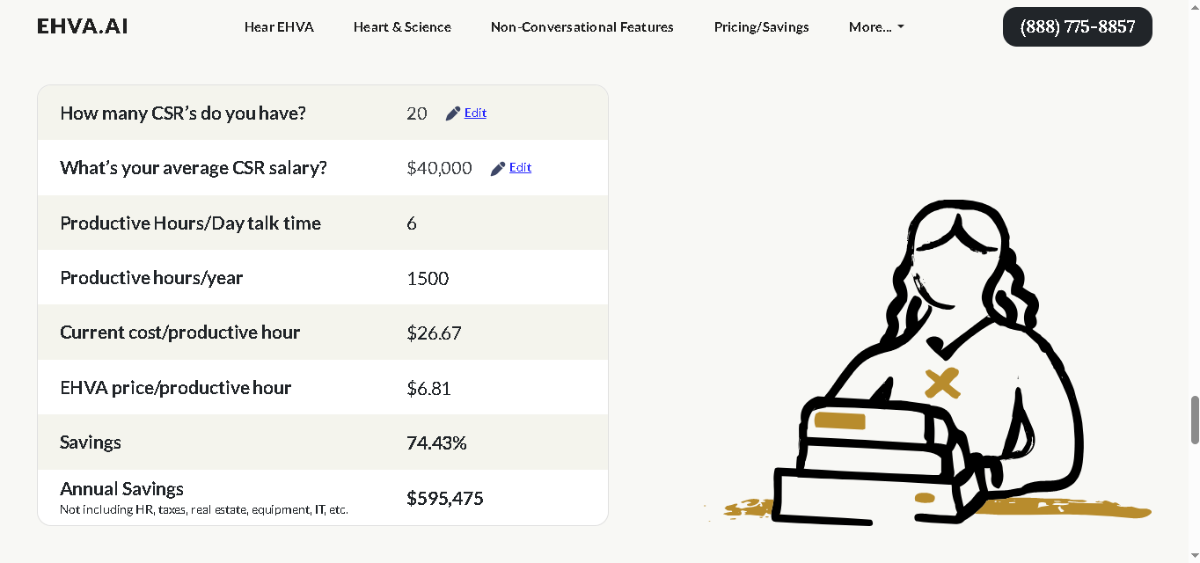This screenshot has height=563, width=1200.
Task: Click the $6.81 EHVA price value
Action: tap(429, 388)
